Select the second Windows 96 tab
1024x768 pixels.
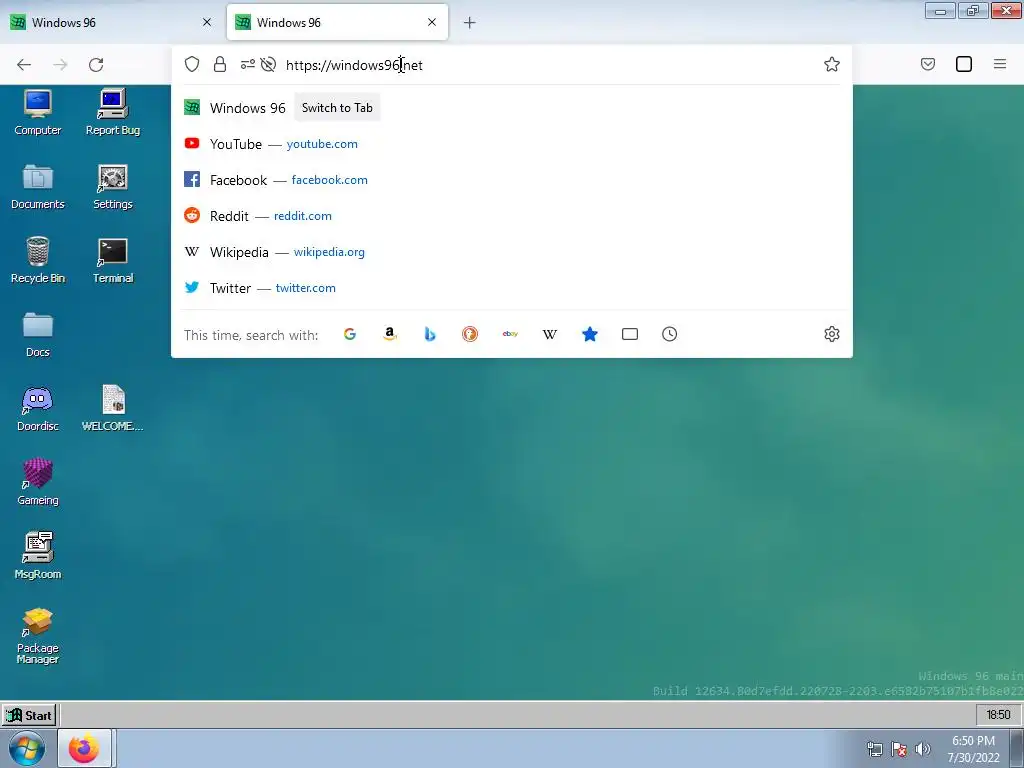coord(337,22)
